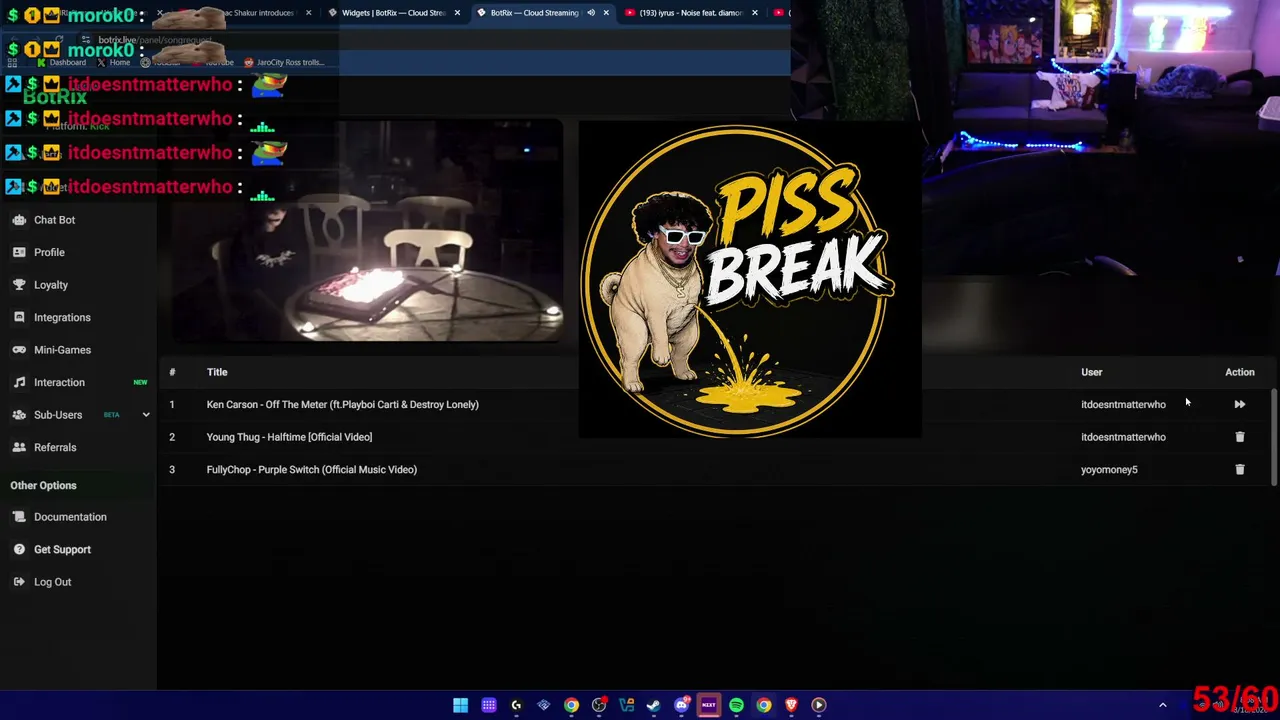Mute the BotRix Cloud Streaming tab audio
This screenshot has height=720, width=1280.
pyautogui.click(x=591, y=13)
